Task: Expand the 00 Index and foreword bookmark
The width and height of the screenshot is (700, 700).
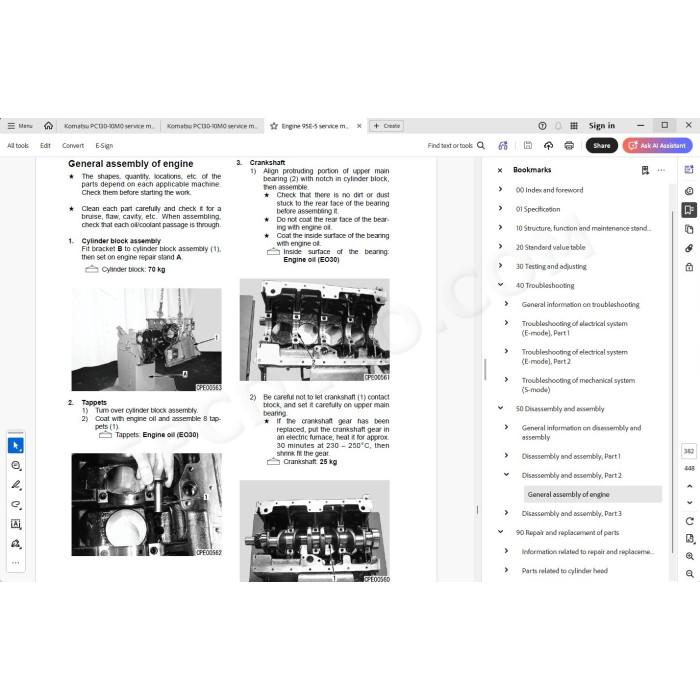Action: point(500,189)
